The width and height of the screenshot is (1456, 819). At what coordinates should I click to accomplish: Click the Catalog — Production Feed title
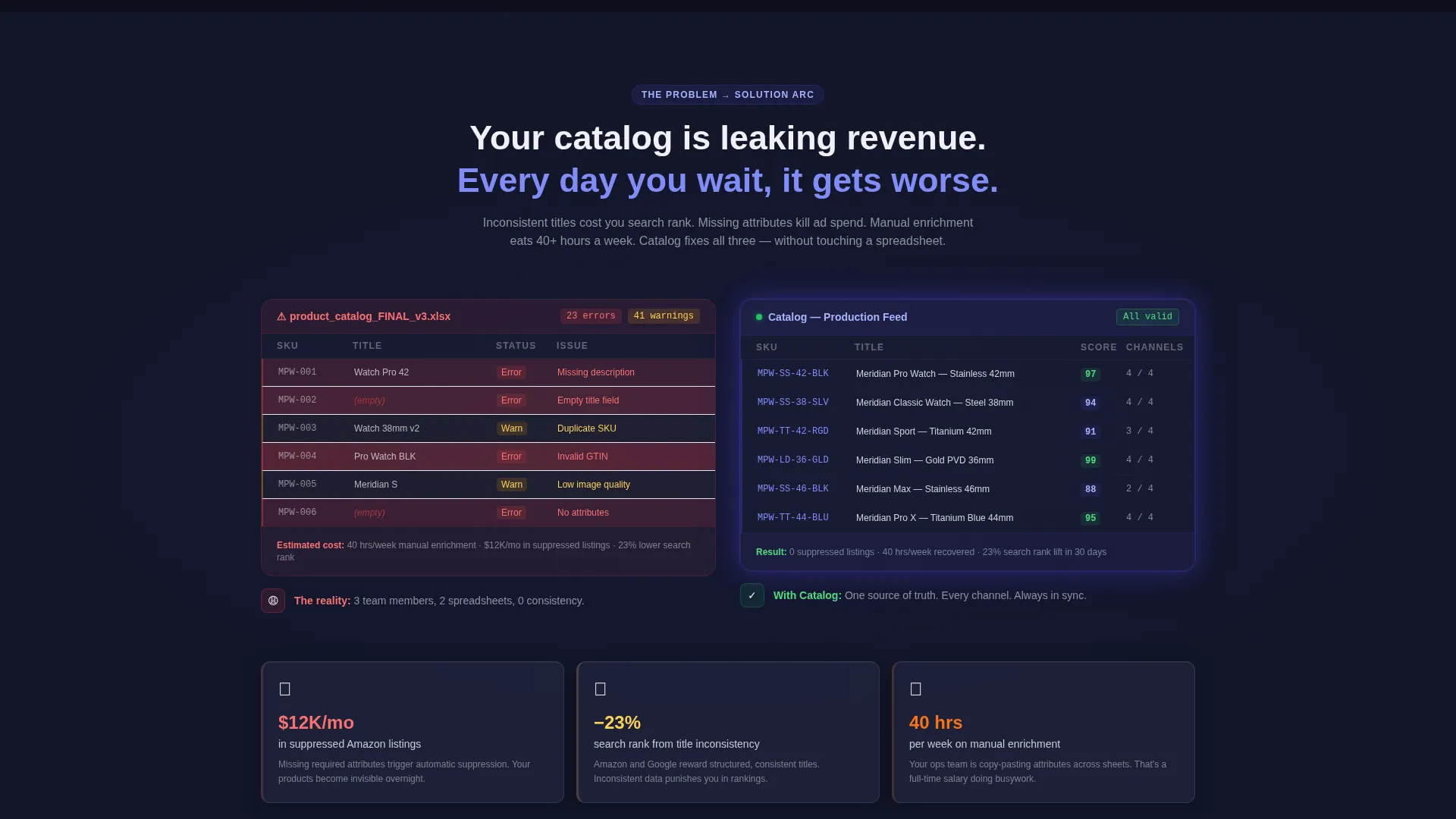click(x=837, y=317)
